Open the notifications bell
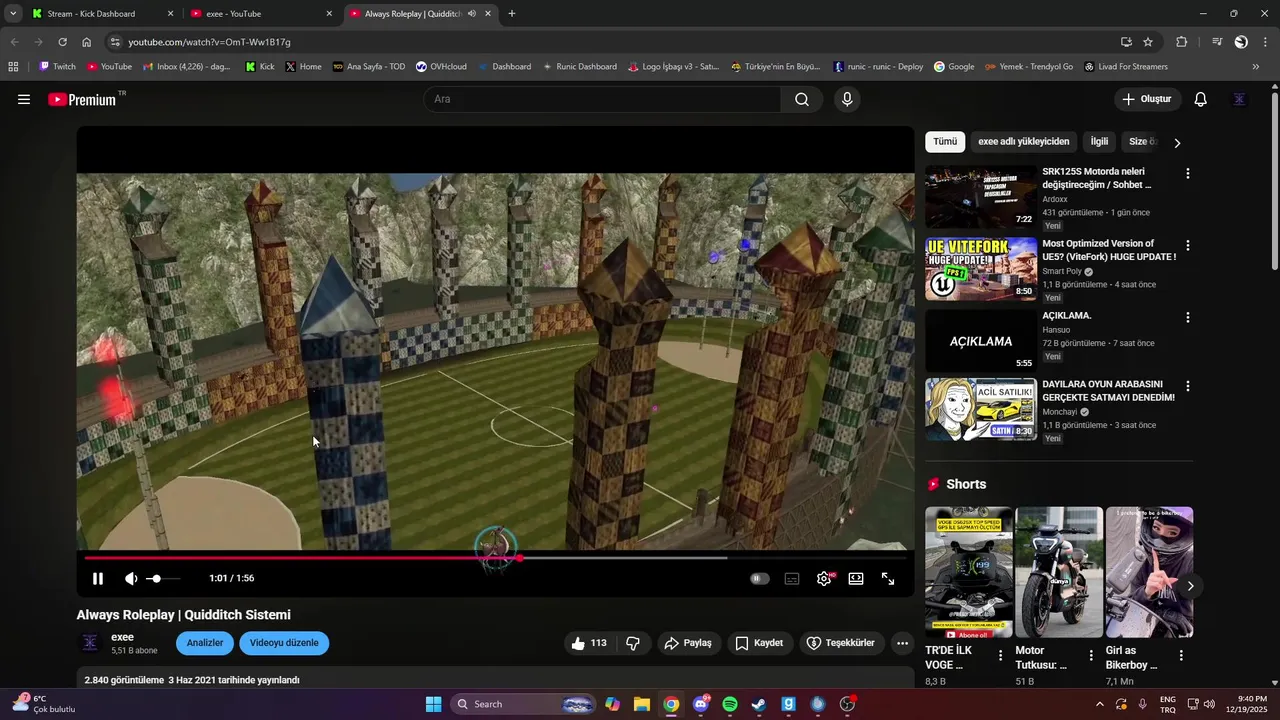The width and height of the screenshot is (1280, 720). click(x=1201, y=99)
